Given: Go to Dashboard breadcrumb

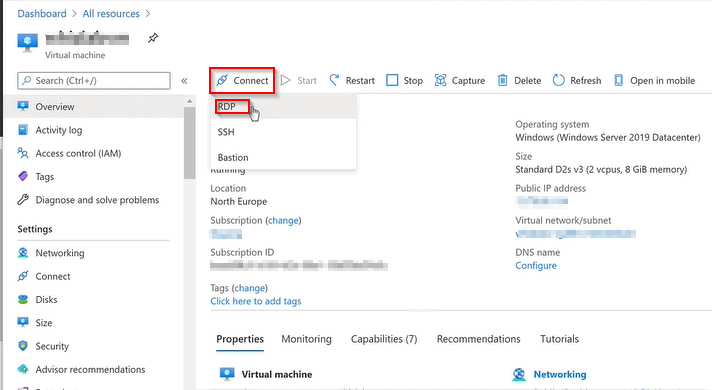Looking at the screenshot, I should click(x=42, y=14).
